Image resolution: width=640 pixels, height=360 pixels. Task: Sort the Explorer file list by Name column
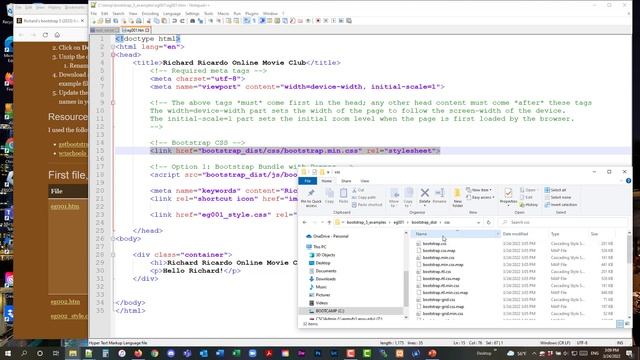click(456, 234)
